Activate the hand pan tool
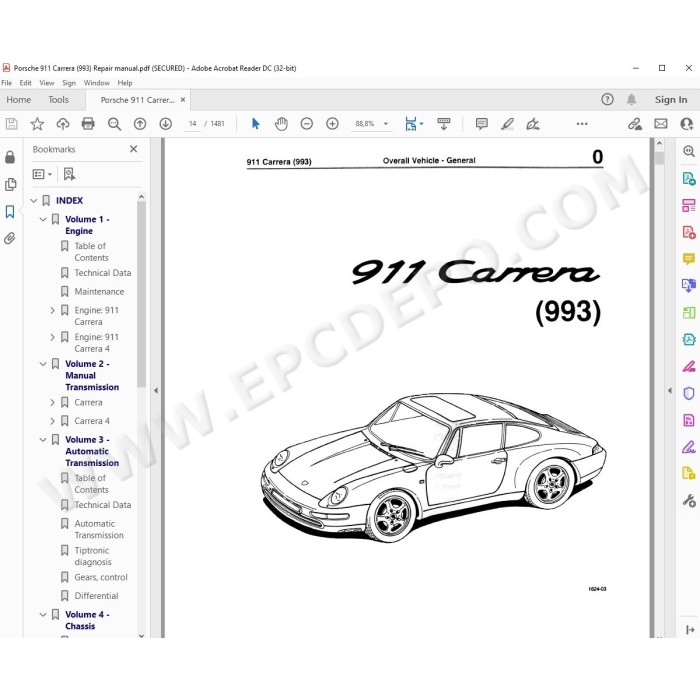The image size is (700, 700). (281, 124)
